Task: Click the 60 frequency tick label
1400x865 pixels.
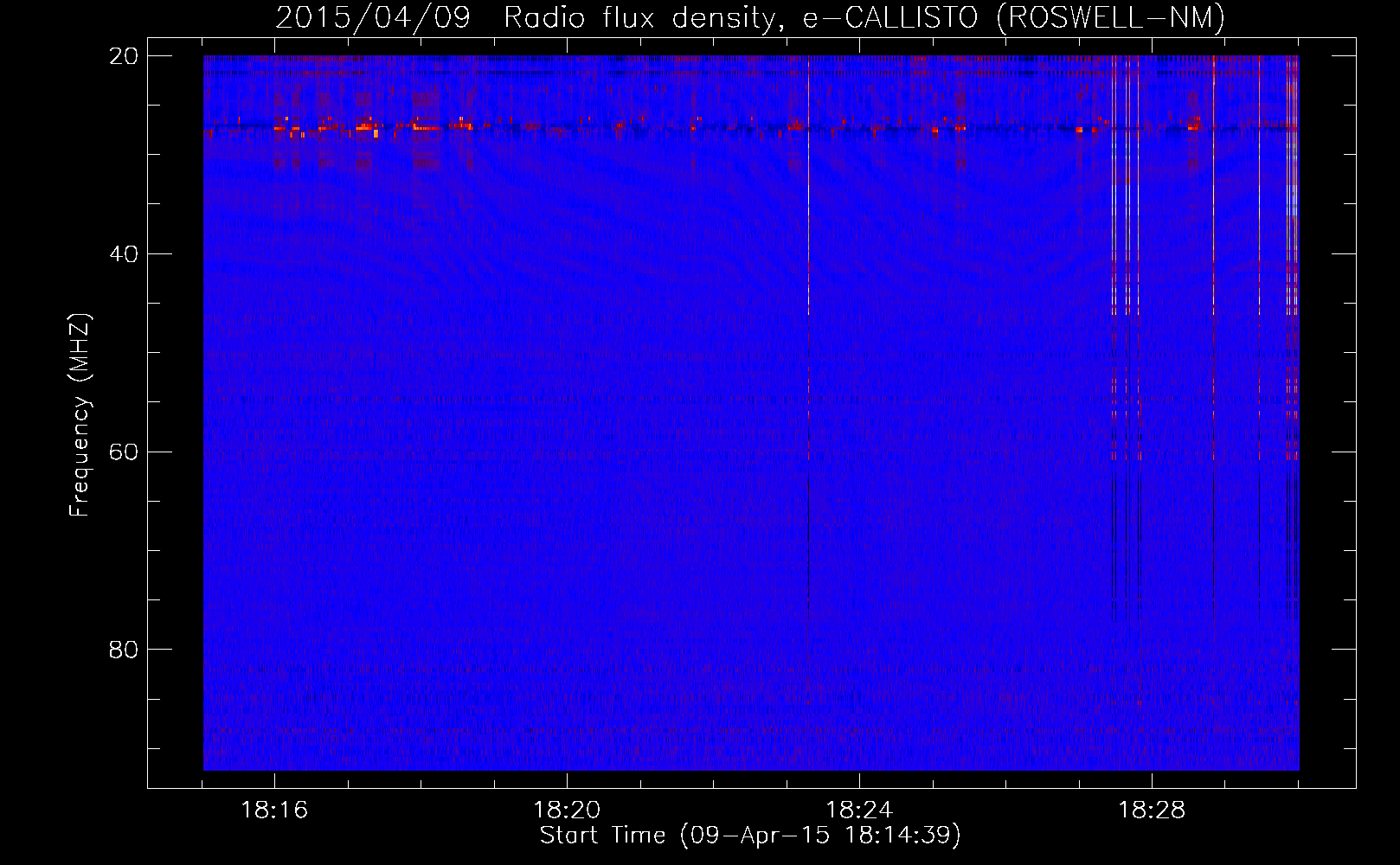Action: click(x=124, y=452)
